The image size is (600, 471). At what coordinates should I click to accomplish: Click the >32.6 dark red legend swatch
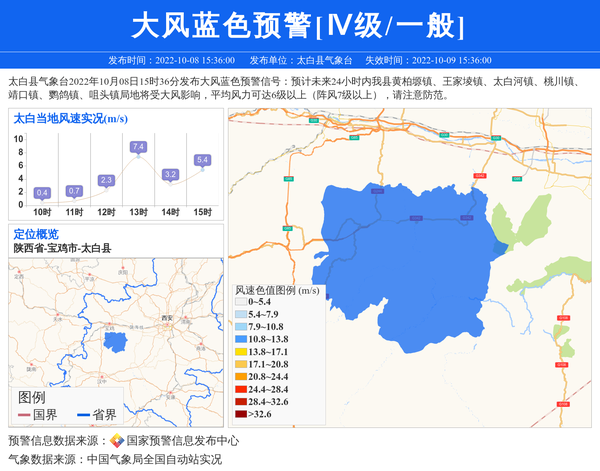click(x=239, y=413)
